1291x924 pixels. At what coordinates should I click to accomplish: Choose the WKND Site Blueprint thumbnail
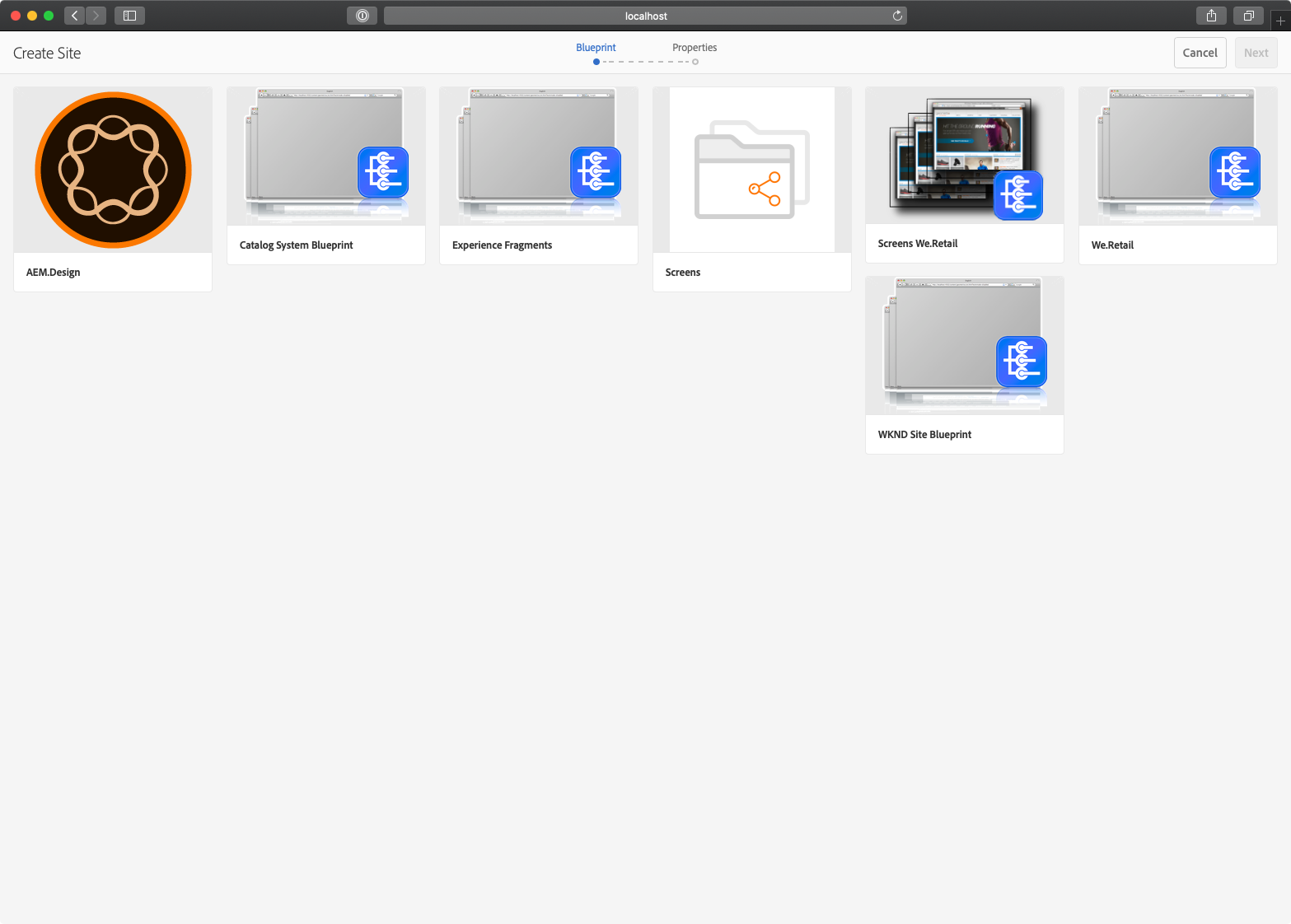[965, 346]
